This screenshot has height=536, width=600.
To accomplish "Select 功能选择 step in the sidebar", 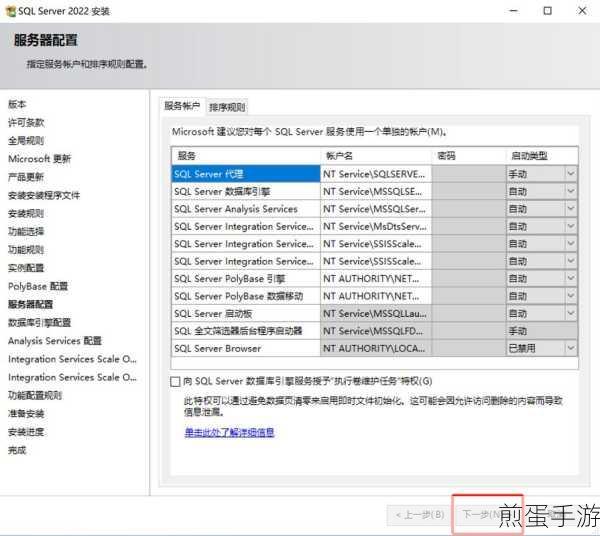I will (26, 231).
